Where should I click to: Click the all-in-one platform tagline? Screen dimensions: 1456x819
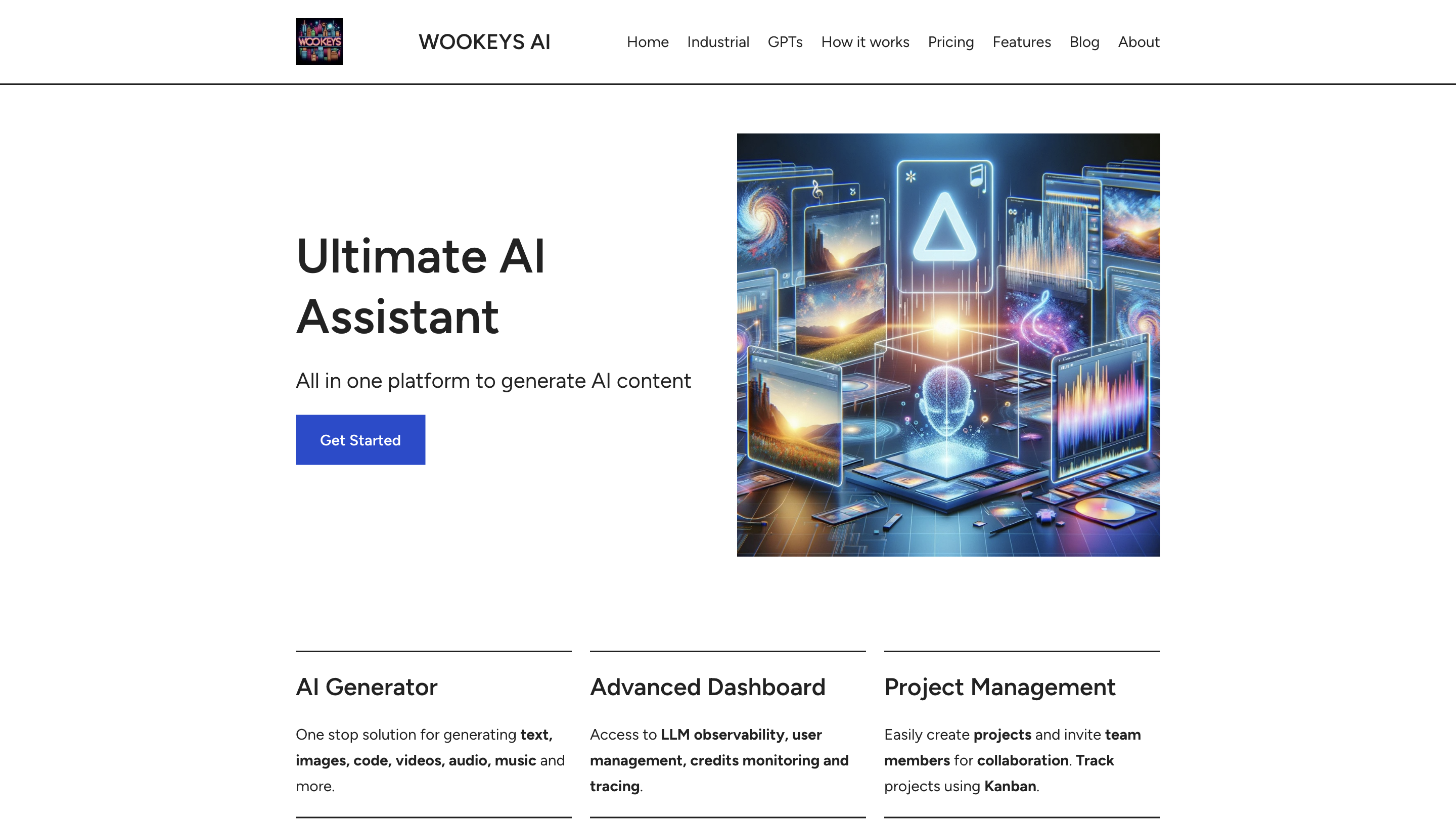[x=493, y=380]
